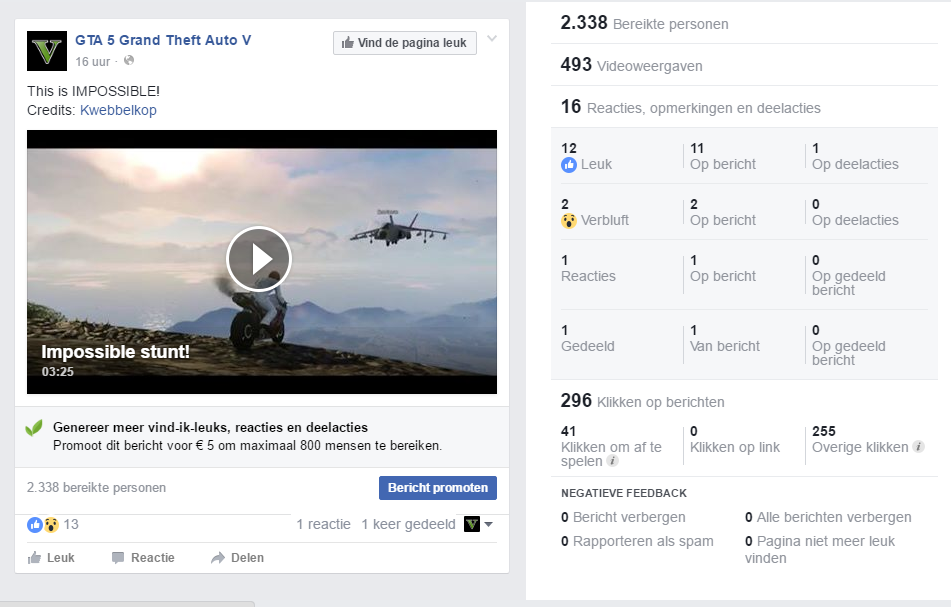Screen dimensions: 951x607
Task: Click the NEGATIEVE FEEDBACK heading
Action: (624, 493)
